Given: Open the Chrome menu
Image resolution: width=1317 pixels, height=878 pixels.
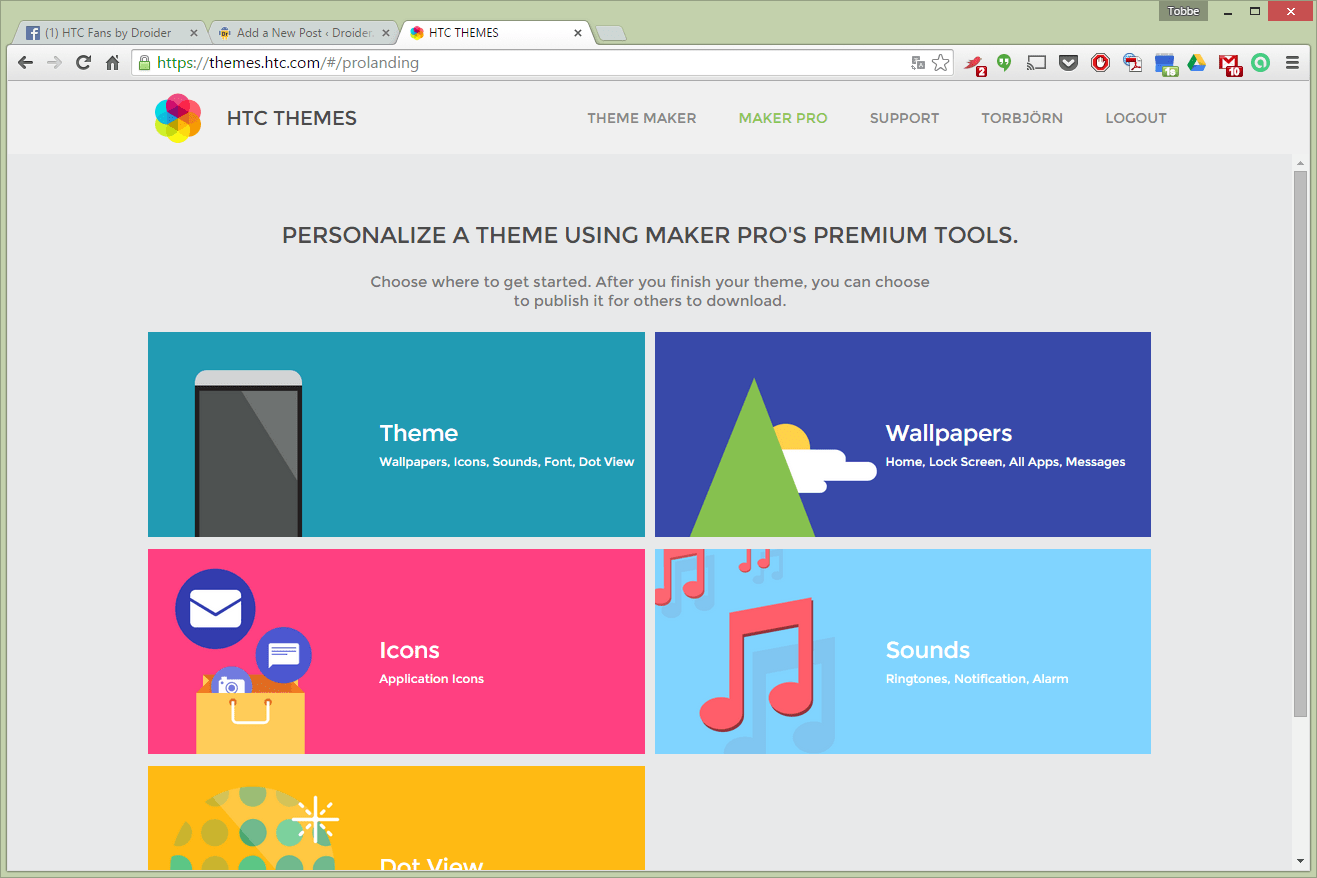Looking at the screenshot, I should (1294, 62).
